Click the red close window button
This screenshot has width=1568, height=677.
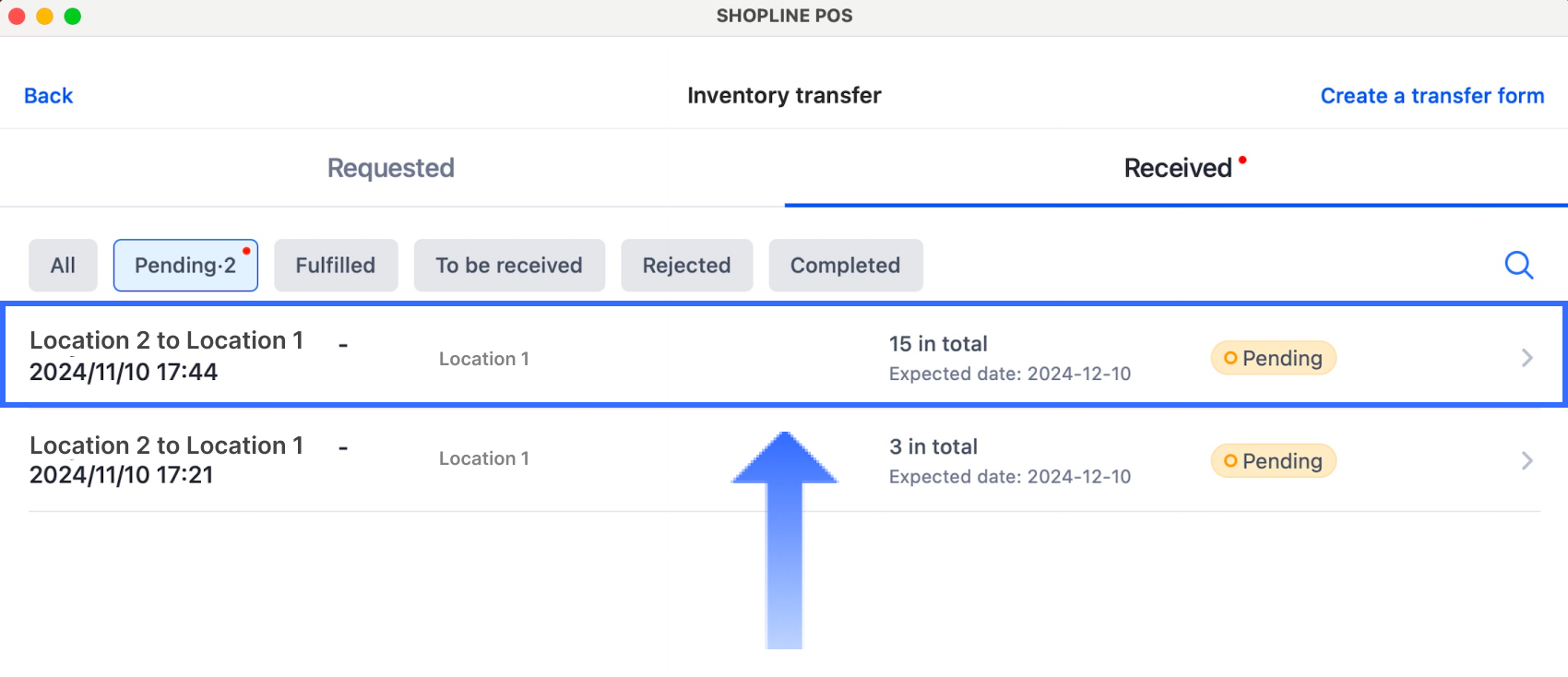click(x=17, y=17)
